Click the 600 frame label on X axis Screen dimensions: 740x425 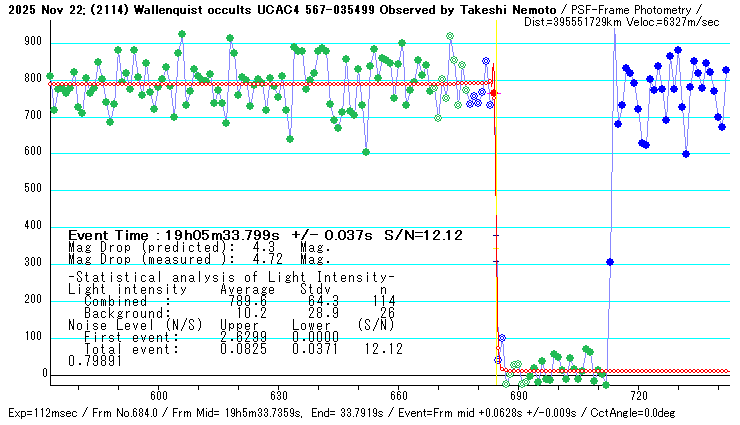[x=158, y=395]
